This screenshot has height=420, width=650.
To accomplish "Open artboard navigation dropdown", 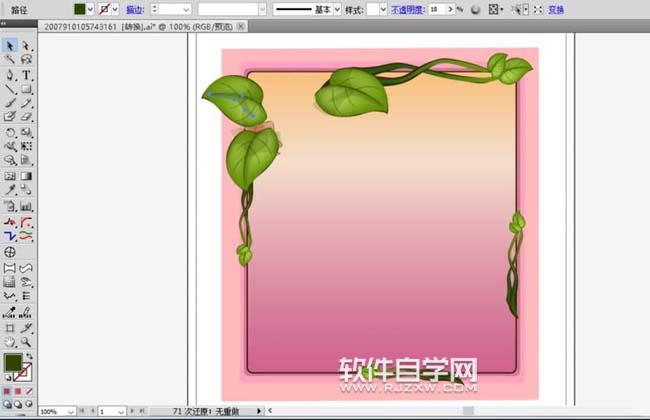I will 121,412.
